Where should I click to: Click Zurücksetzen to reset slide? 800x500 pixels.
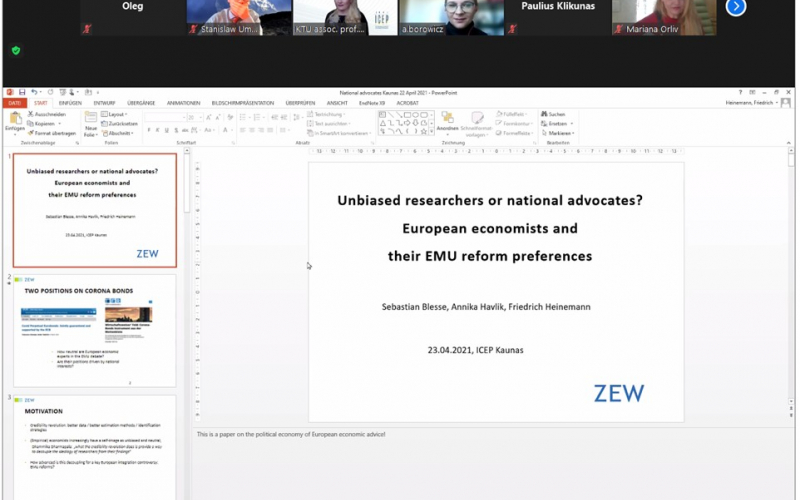click(119, 123)
